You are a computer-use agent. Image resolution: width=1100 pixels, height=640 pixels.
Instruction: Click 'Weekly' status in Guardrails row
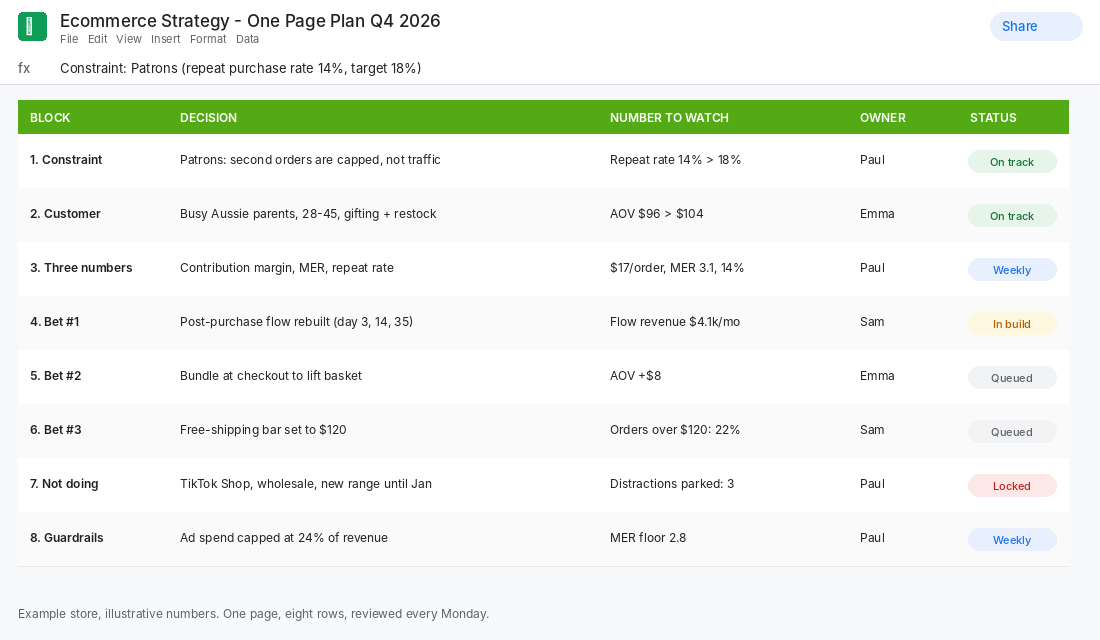pyautogui.click(x=1012, y=540)
